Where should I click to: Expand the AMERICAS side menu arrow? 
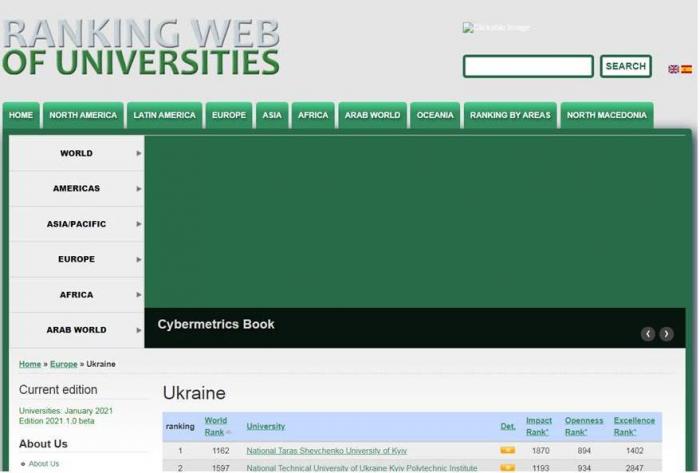(139, 188)
